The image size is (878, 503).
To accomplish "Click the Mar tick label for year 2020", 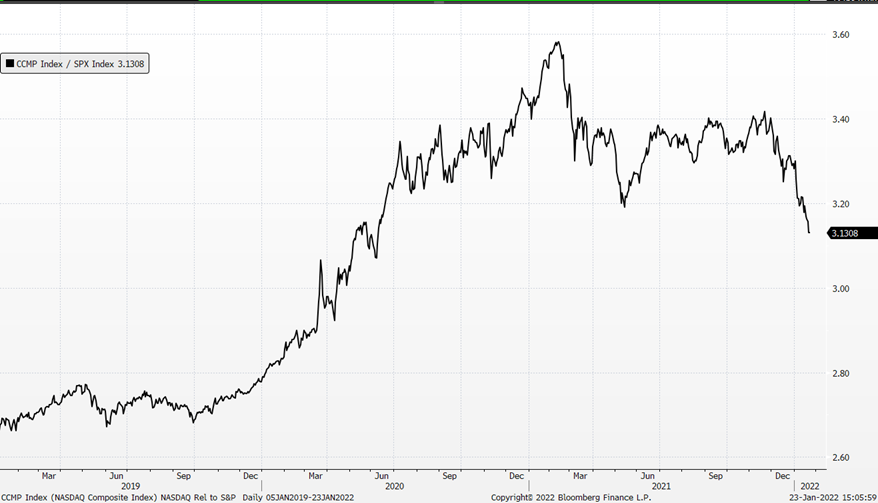I will (x=315, y=476).
